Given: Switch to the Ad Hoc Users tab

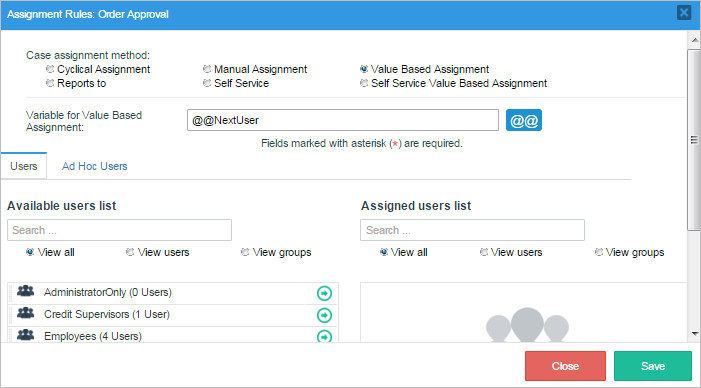Looking at the screenshot, I should [x=94, y=166].
